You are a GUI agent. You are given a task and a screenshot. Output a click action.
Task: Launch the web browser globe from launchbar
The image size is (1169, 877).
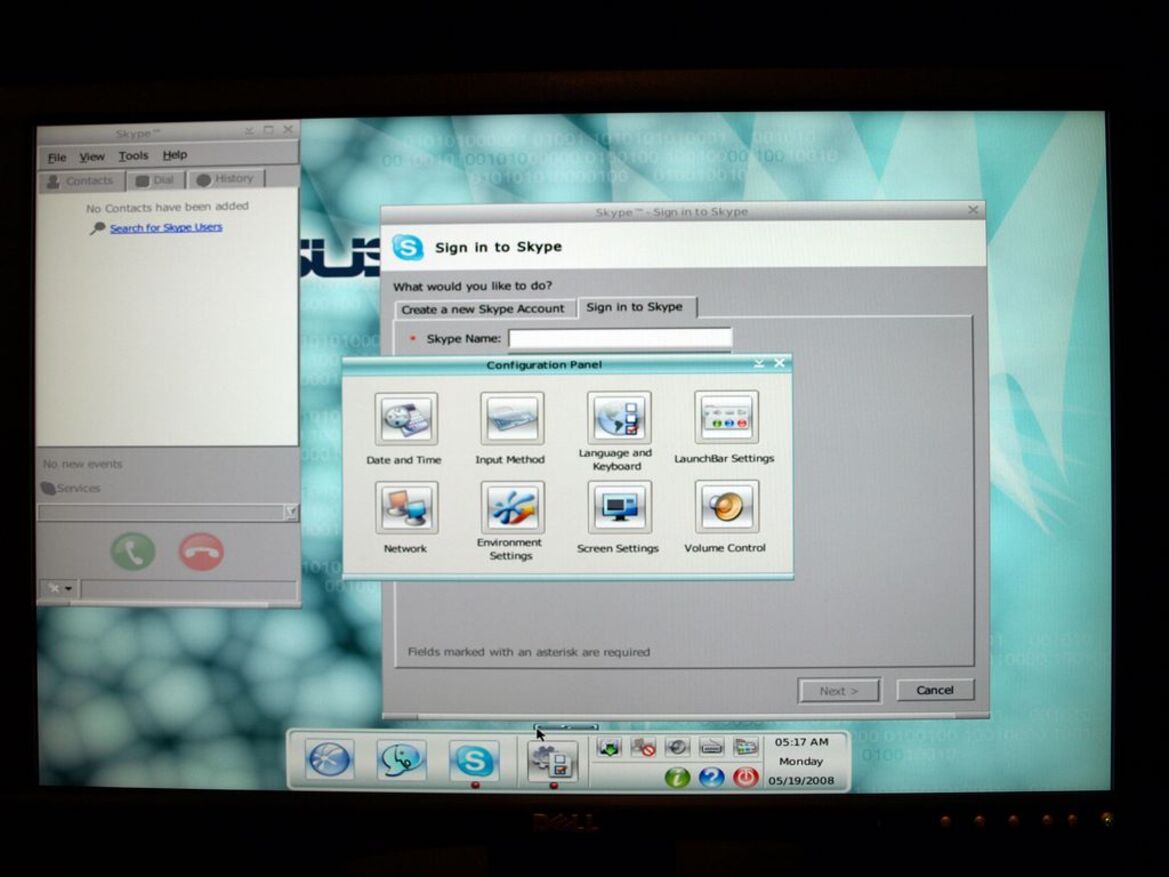(x=329, y=760)
